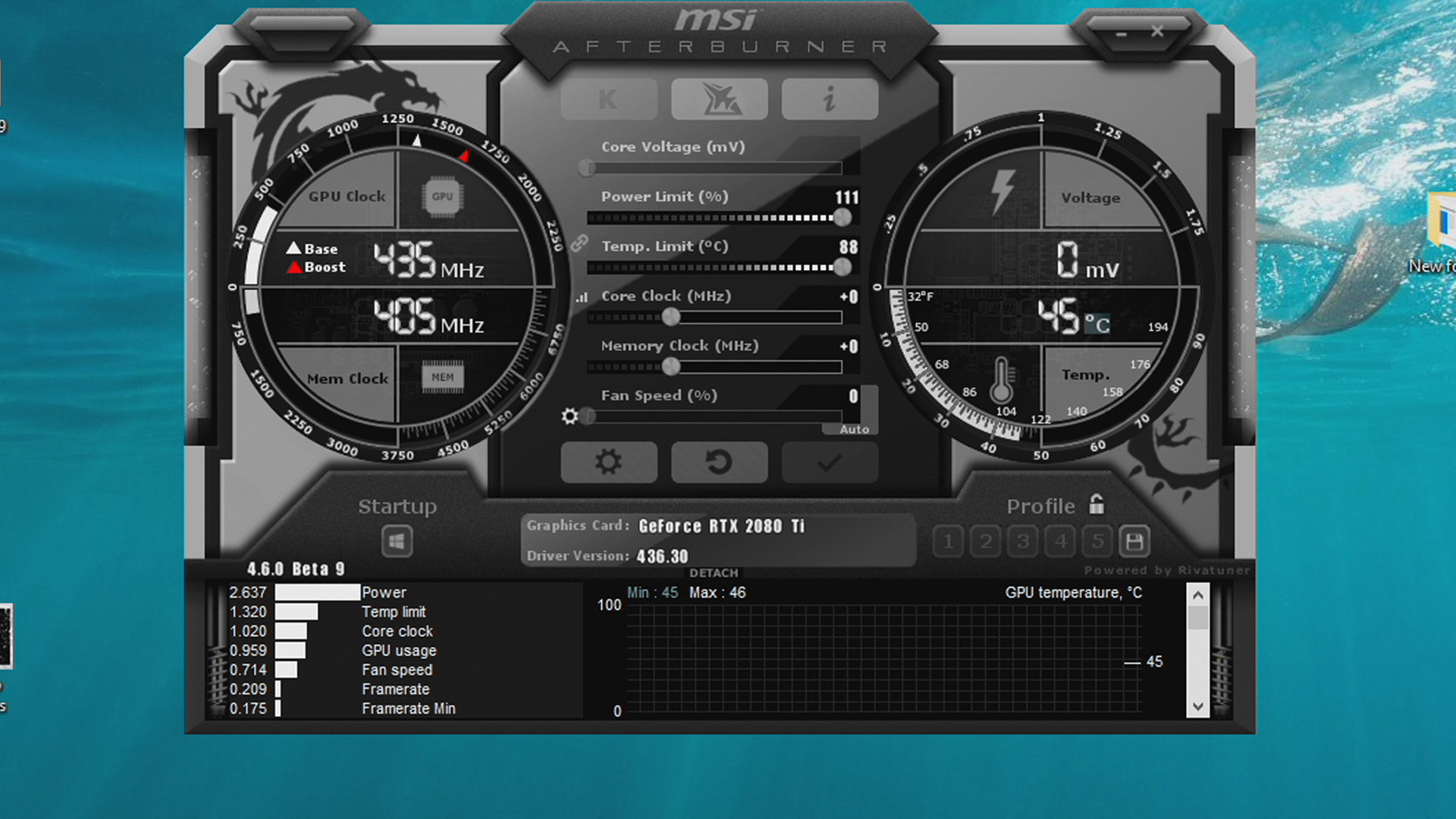Save profile using the floppy disk icon
The image size is (1456, 819).
click(1134, 541)
